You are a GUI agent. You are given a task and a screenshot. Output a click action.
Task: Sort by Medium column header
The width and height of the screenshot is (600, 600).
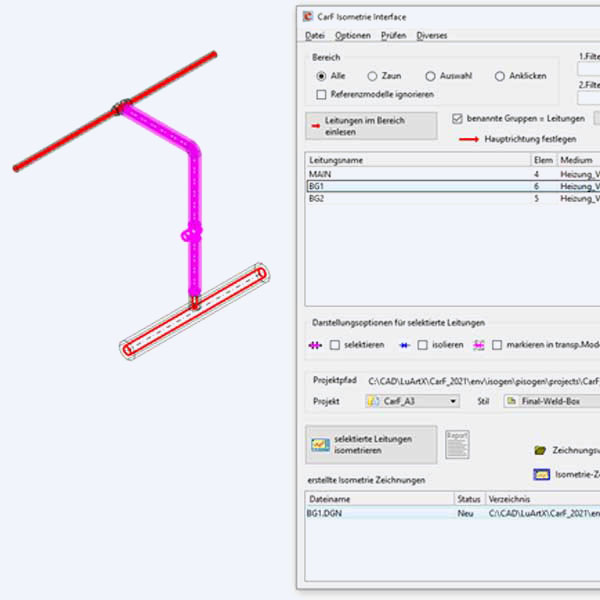point(578,160)
